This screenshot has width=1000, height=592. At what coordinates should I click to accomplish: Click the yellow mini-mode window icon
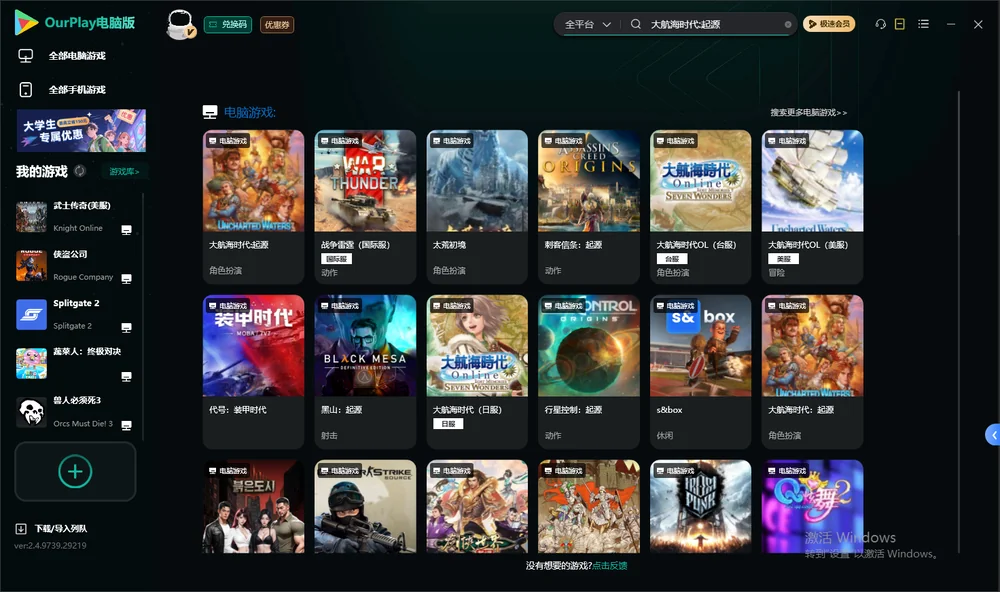pos(900,24)
